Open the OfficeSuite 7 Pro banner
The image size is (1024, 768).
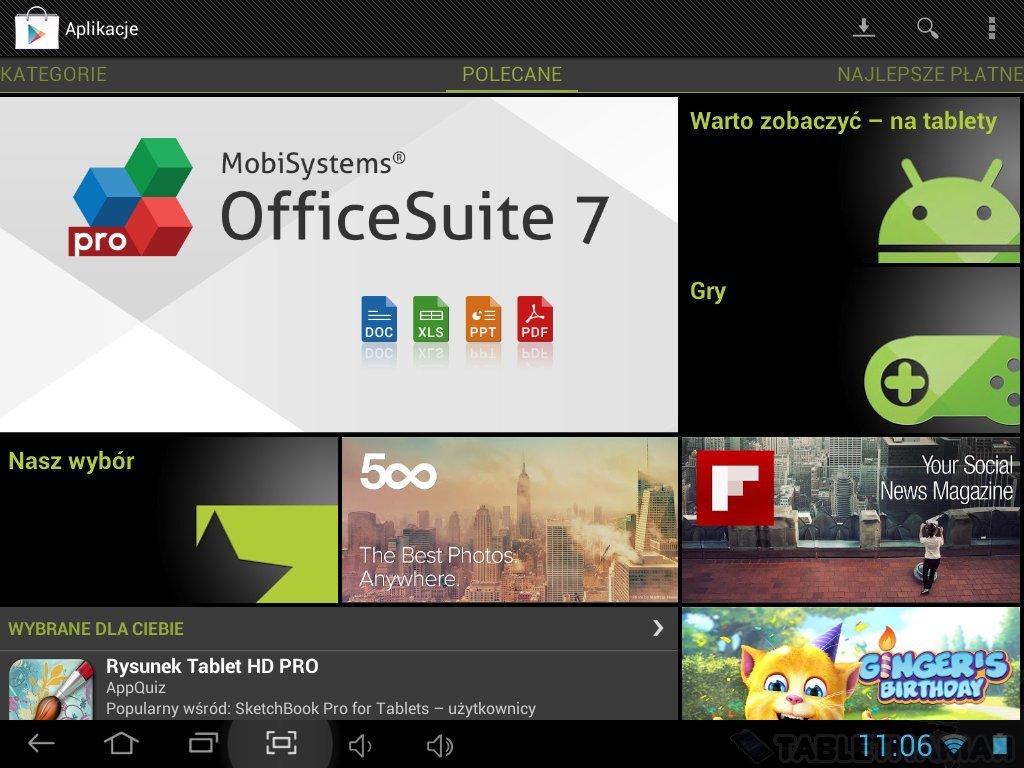click(x=339, y=264)
